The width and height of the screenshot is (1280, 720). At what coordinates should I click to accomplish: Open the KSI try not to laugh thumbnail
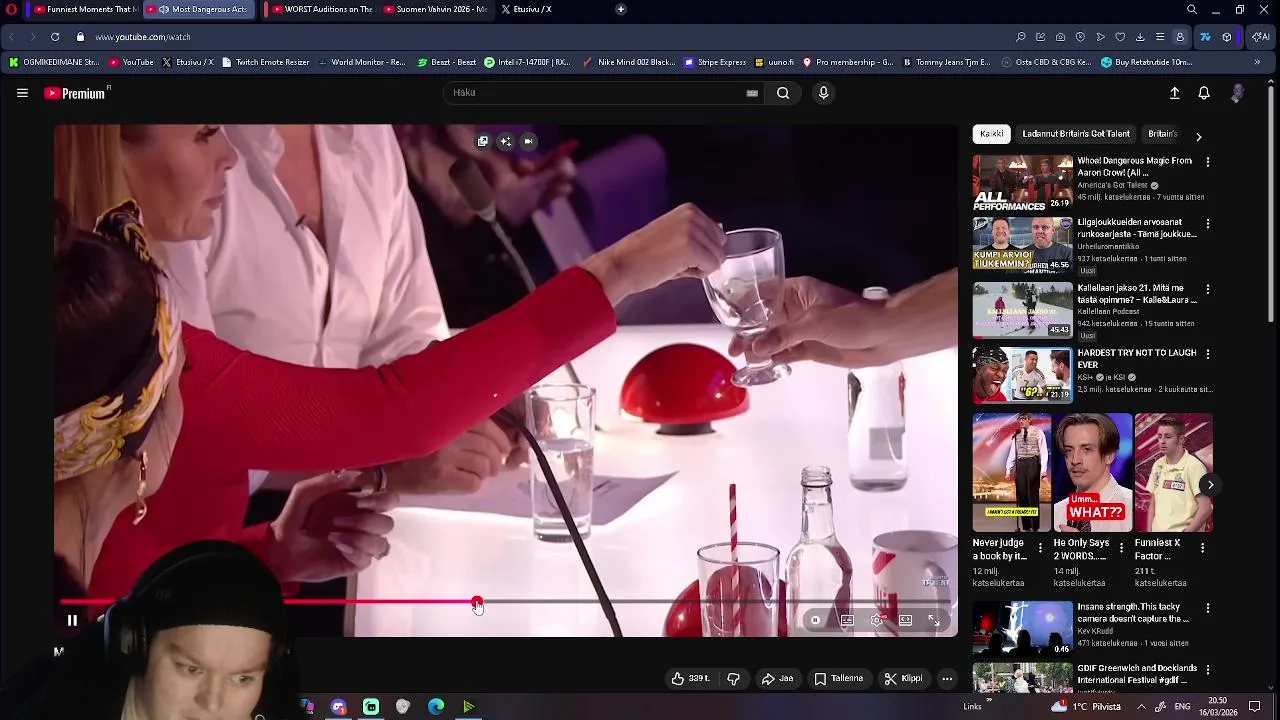(x=1022, y=374)
